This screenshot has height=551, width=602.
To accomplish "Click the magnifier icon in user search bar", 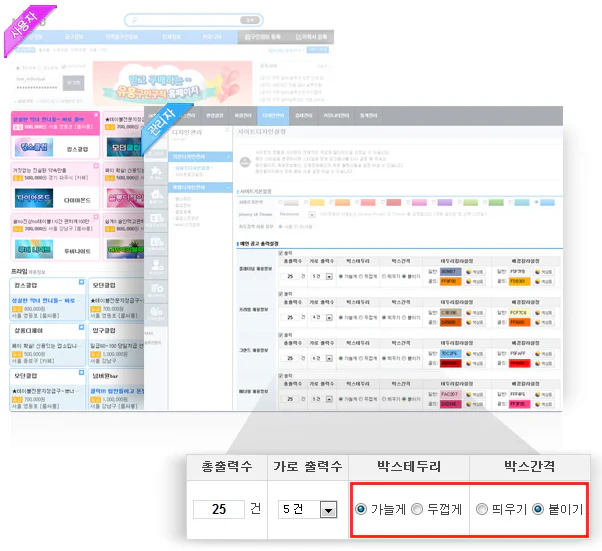I will pyautogui.click(x=134, y=20).
